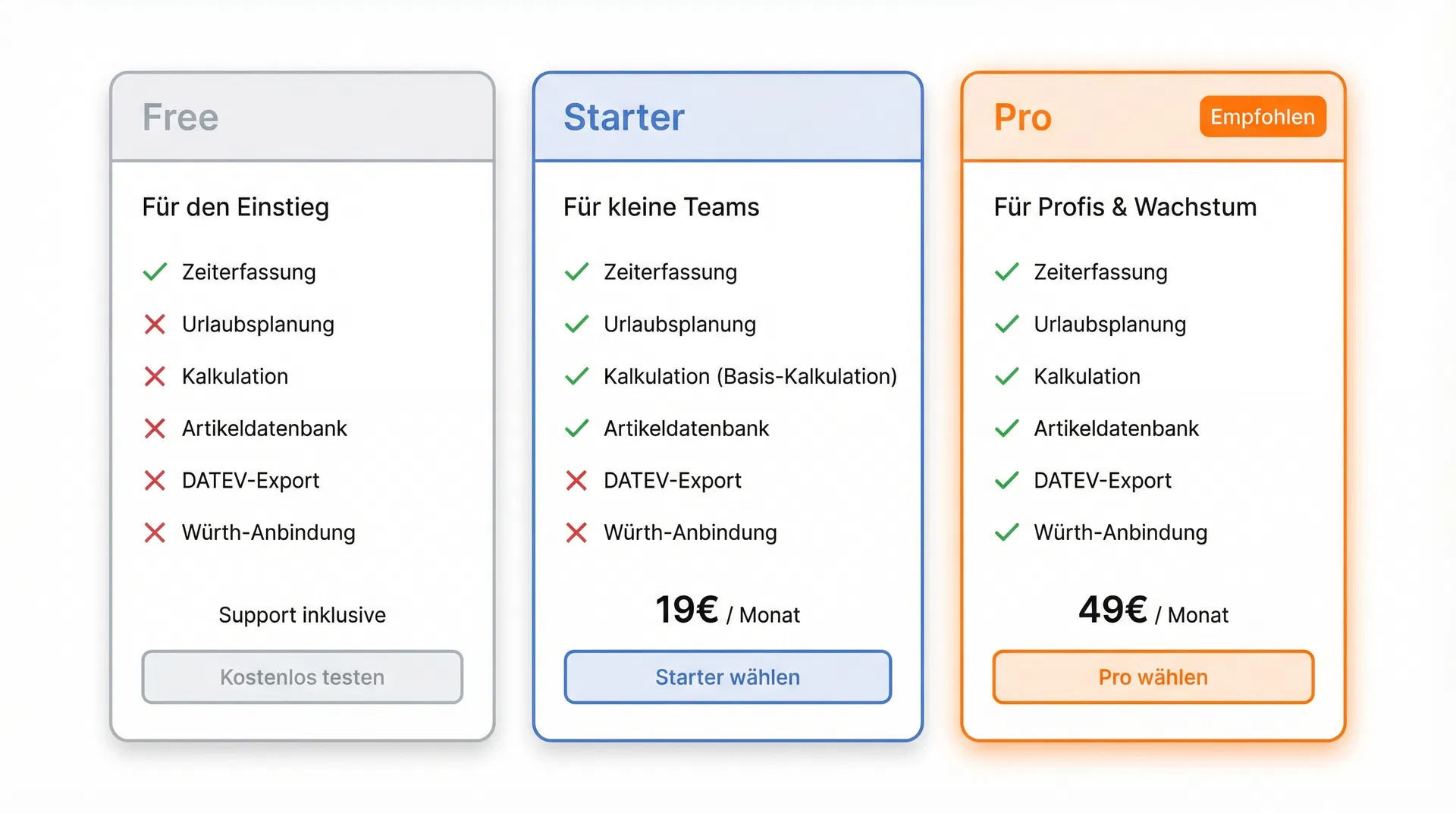
Task: Click the orange Empfohlen badge
Action: click(x=1262, y=117)
